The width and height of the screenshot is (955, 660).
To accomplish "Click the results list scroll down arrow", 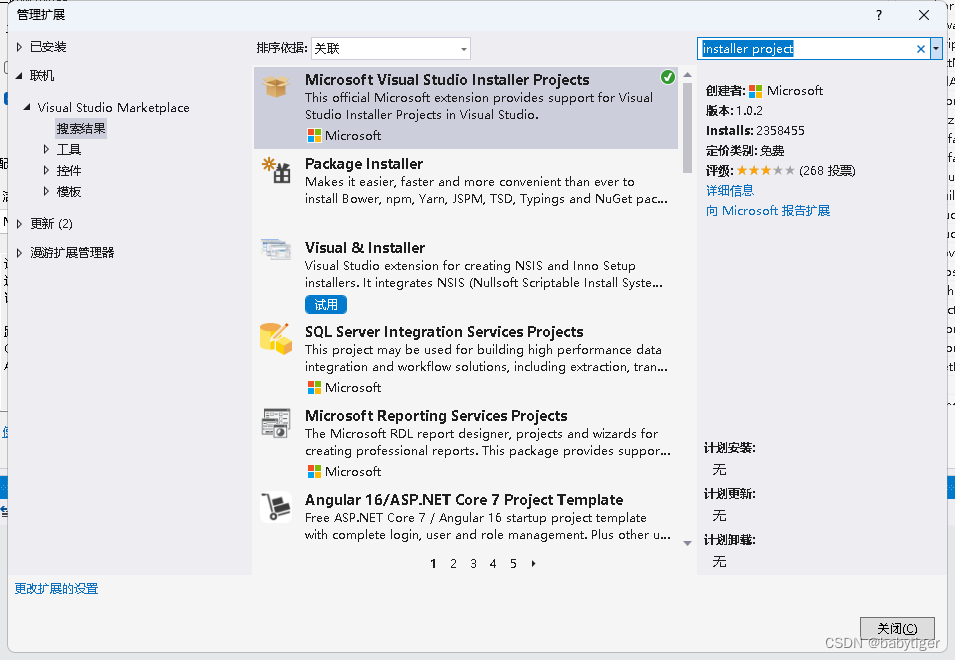I will click(x=687, y=542).
